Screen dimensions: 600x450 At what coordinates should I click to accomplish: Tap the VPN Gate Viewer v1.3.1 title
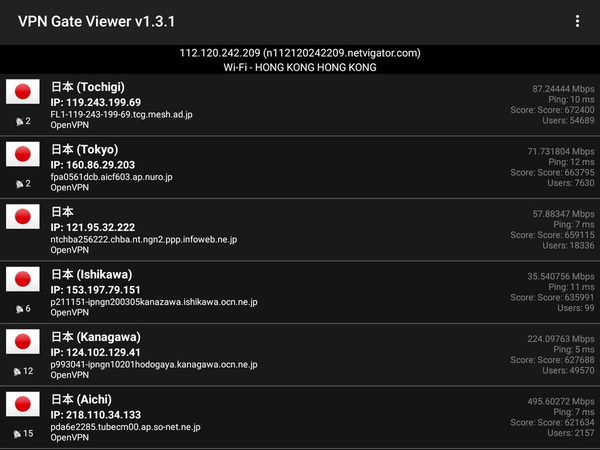96,21
